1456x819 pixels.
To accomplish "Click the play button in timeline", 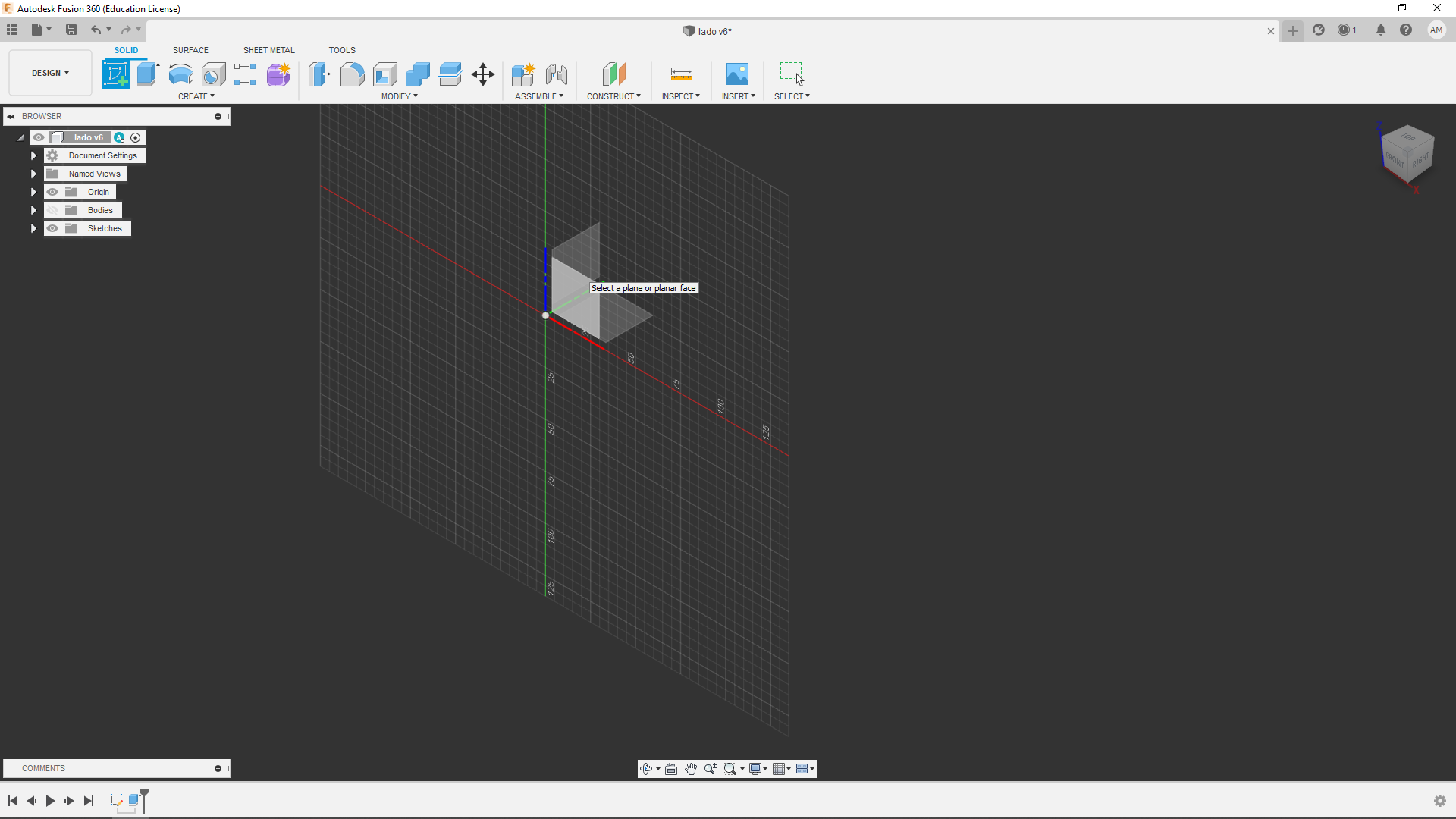I will (x=50, y=800).
